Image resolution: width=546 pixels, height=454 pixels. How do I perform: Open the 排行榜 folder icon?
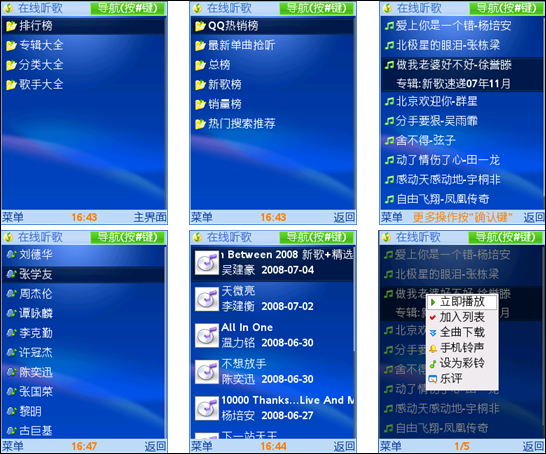(x=11, y=26)
